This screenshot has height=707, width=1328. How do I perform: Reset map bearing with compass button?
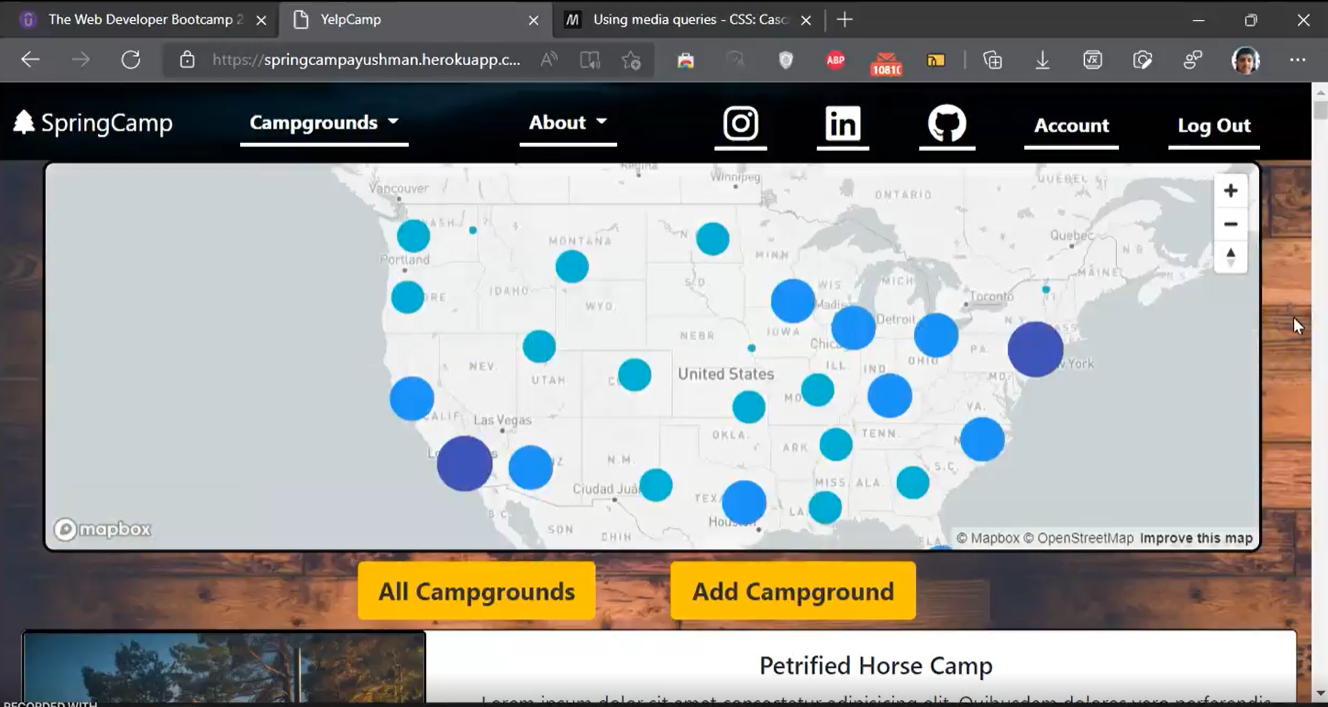tap(1230, 257)
